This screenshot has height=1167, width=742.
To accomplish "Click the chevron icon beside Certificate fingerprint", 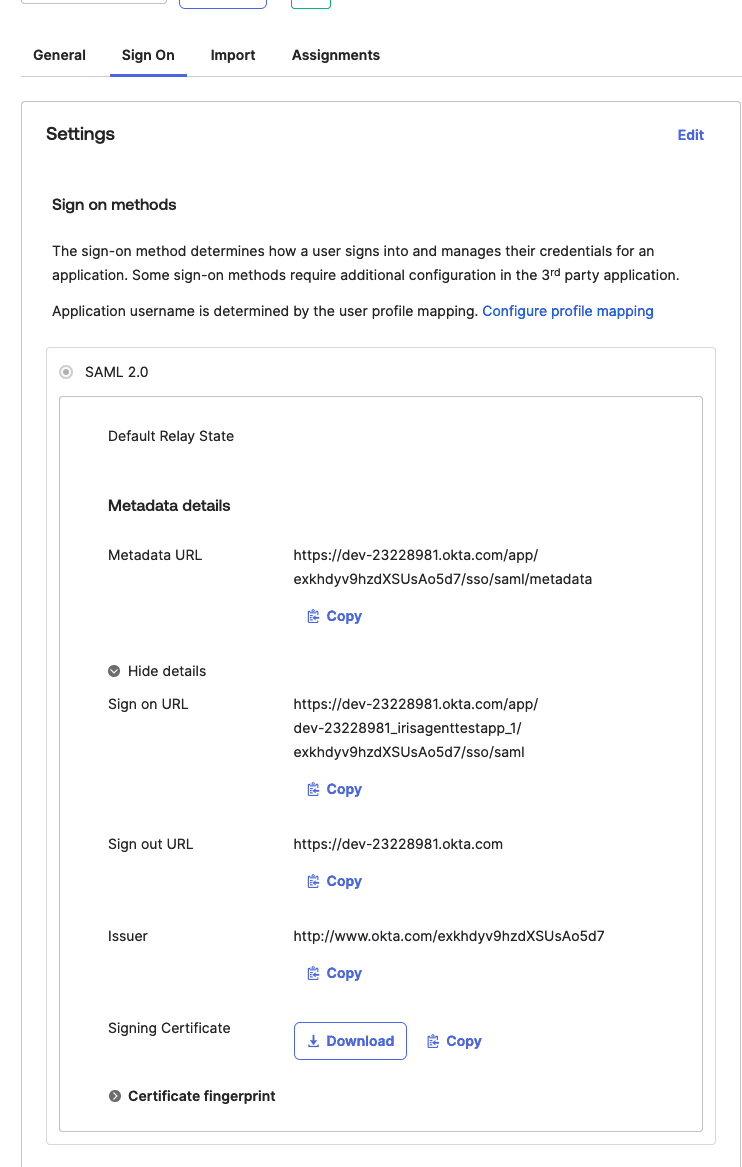I will pyautogui.click(x=115, y=1096).
